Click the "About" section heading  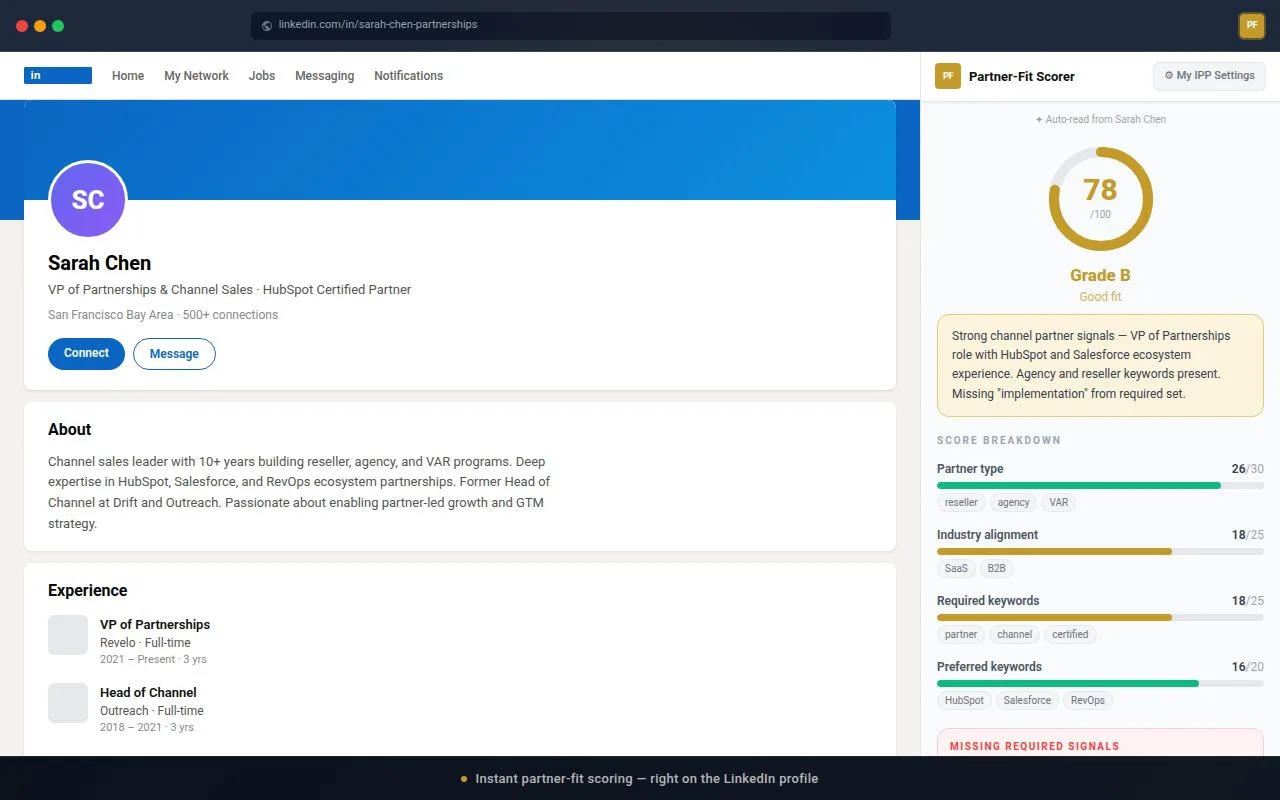[x=69, y=430]
